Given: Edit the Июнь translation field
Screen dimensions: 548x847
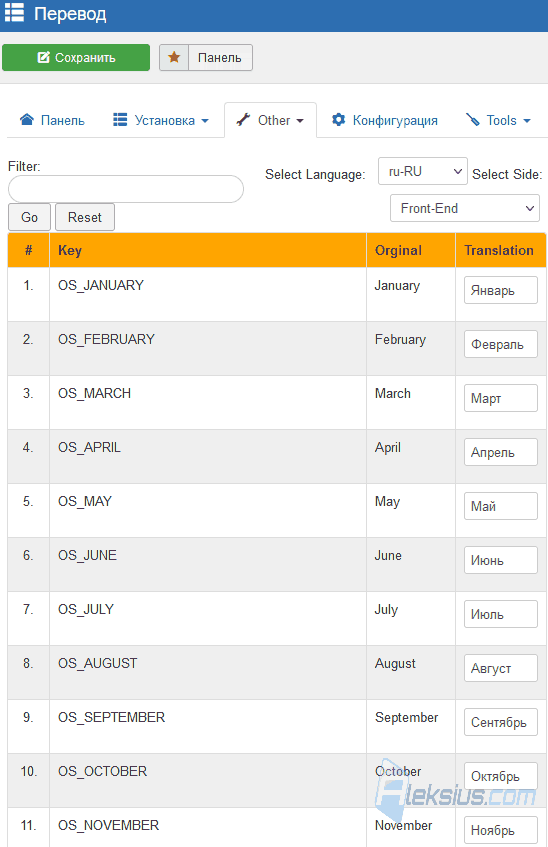Looking at the screenshot, I should [501, 560].
